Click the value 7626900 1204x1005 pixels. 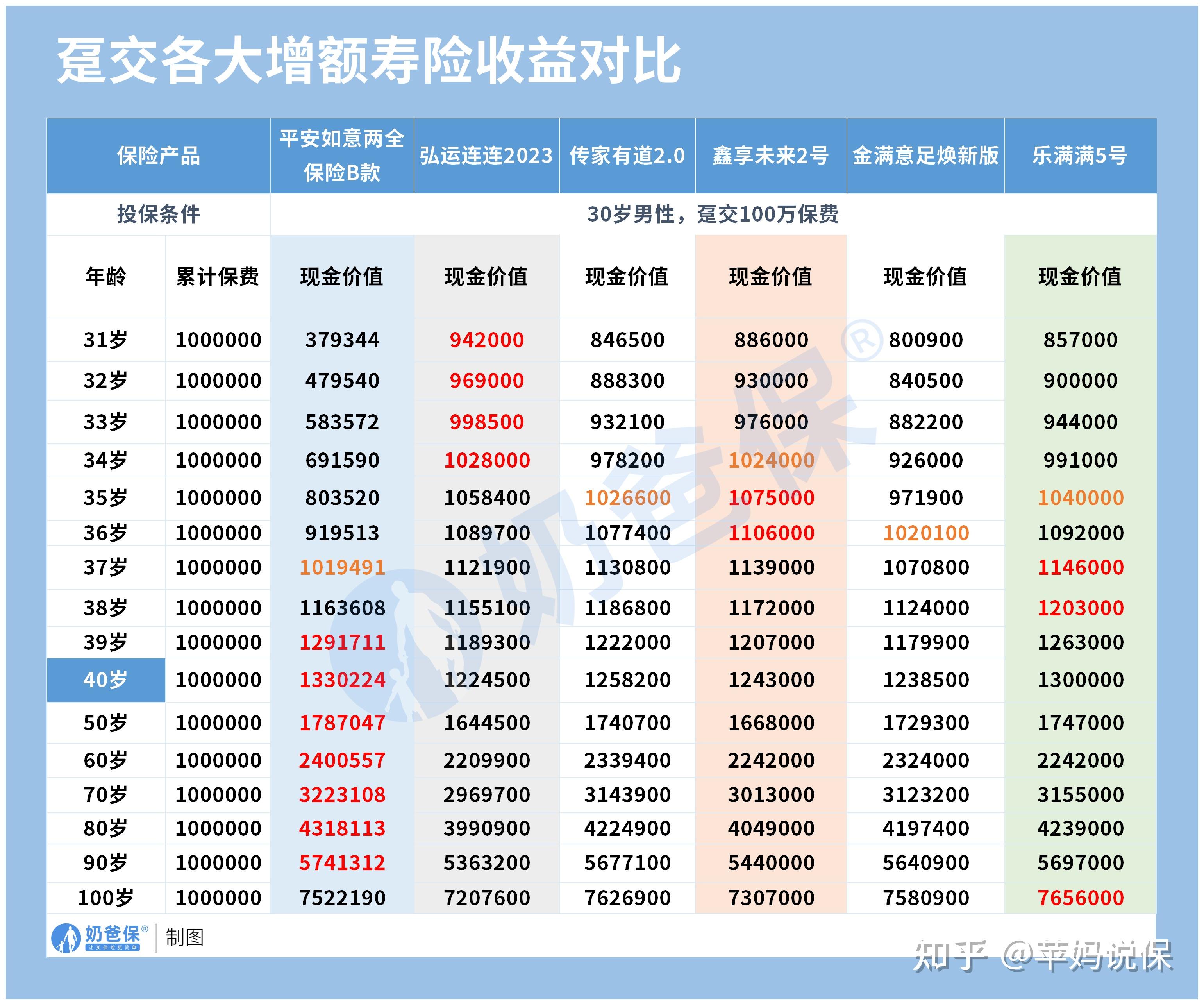click(x=627, y=898)
